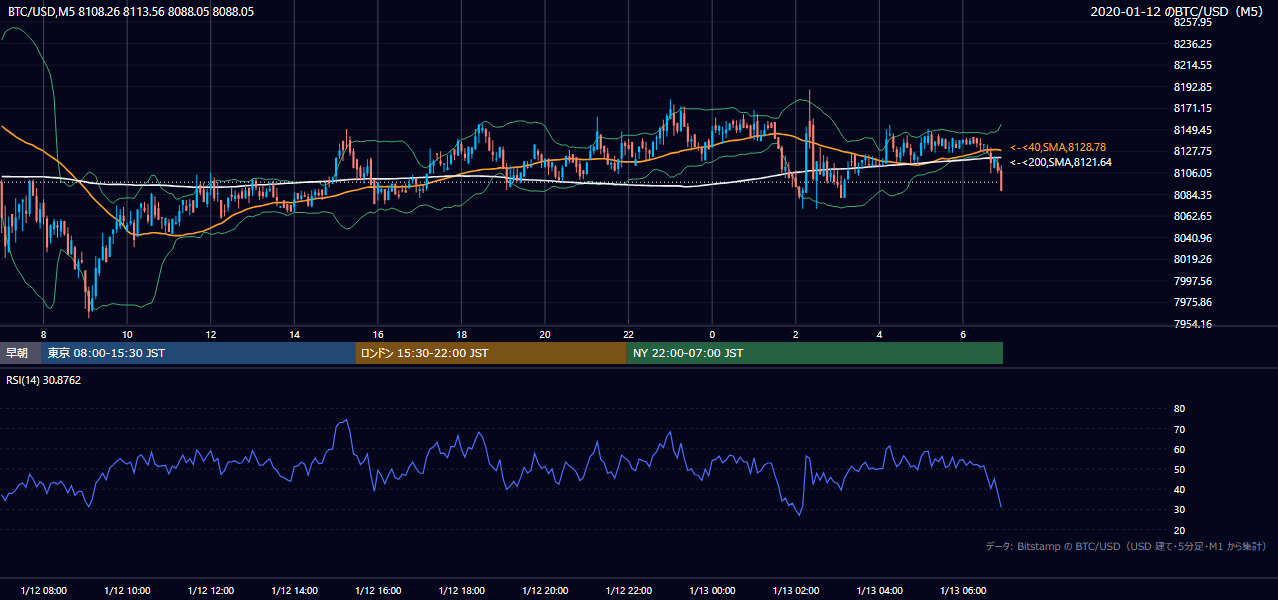
Task: Click the ロンドン 15:30-22:00 JST session bar
Action: pos(491,353)
